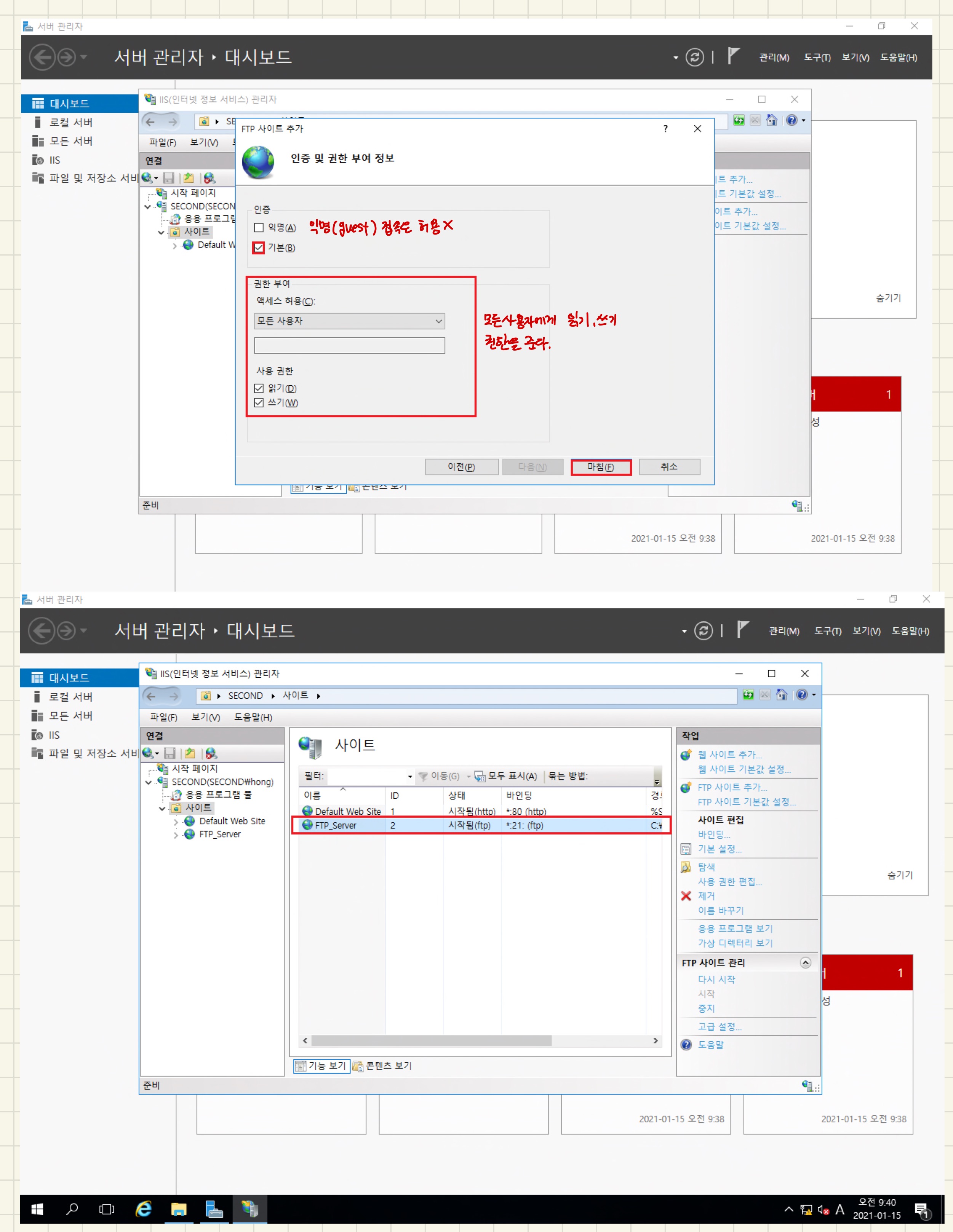Open File Explorer from the taskbar
The image size is (953, 1232).
pos(179,1210)
